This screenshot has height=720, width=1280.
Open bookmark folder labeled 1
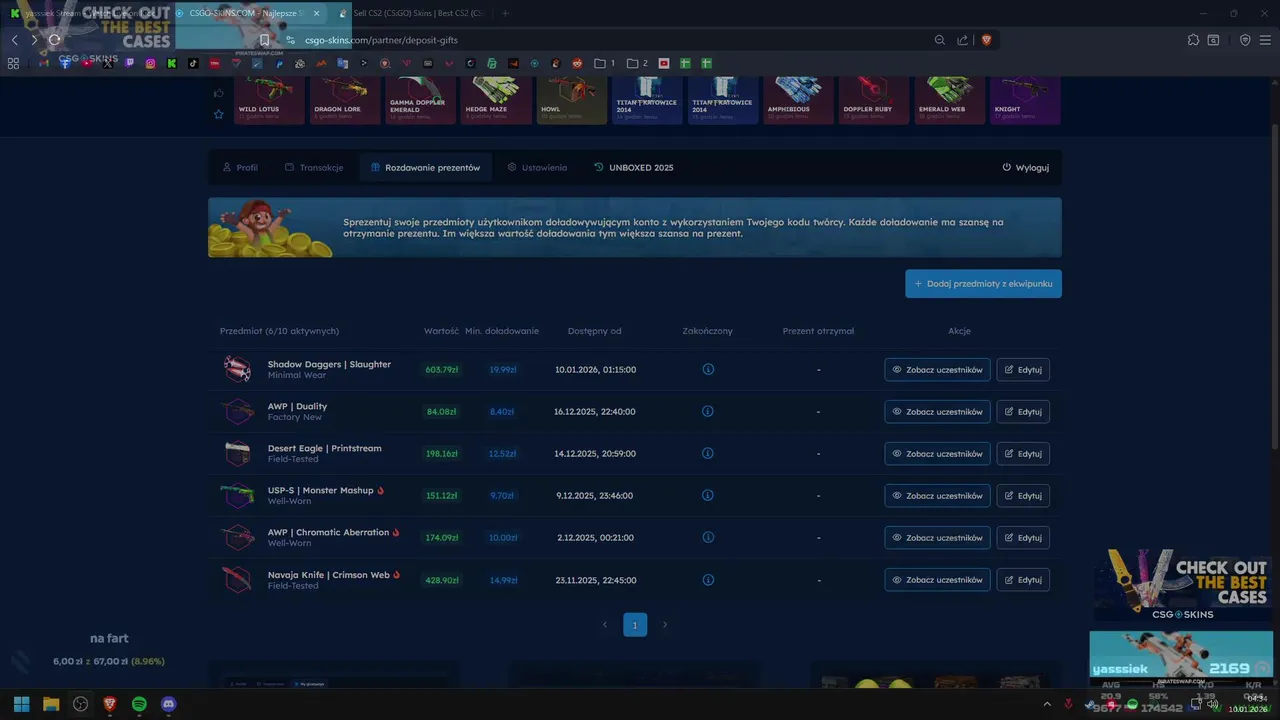tap(604, 63)
